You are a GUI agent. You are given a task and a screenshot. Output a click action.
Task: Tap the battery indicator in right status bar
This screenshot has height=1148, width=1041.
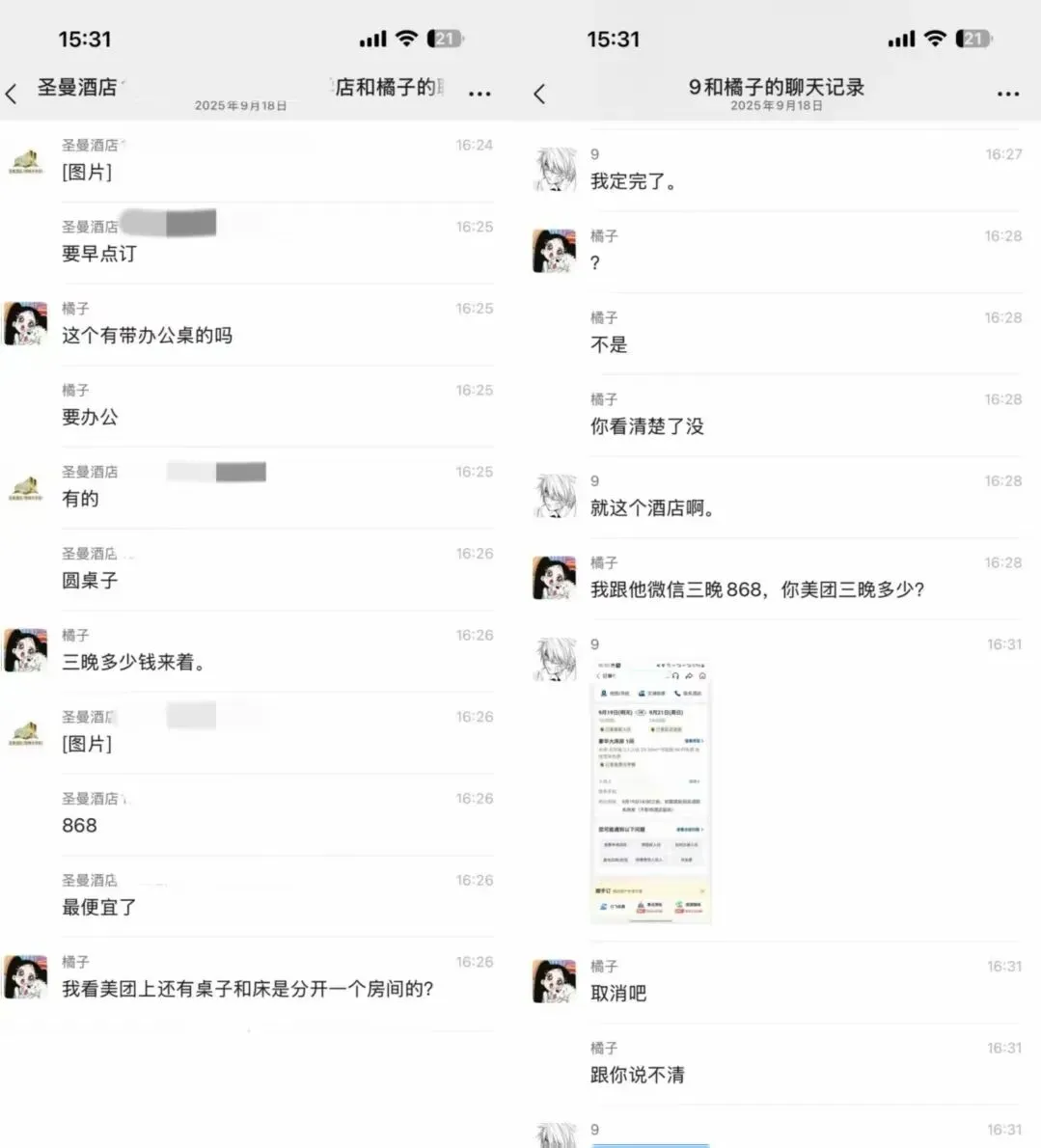[973, 39]
